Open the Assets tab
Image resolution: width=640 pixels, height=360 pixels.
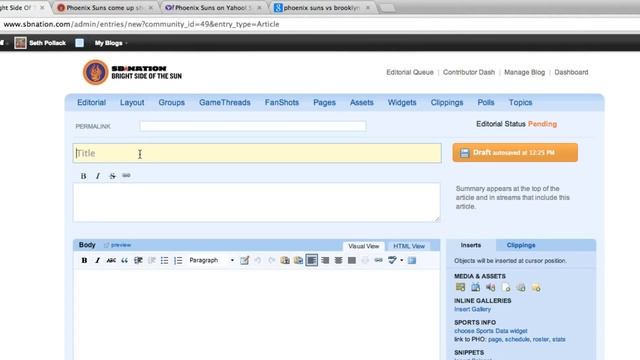click(x=362, y=102)
